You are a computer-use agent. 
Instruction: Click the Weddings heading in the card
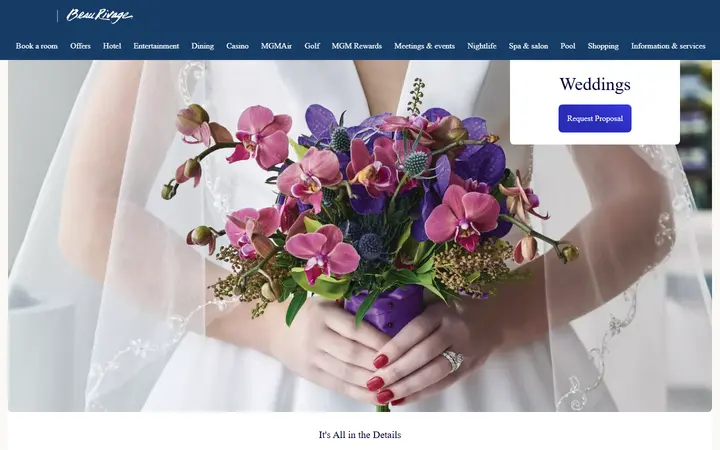click(x=595, y=84)
